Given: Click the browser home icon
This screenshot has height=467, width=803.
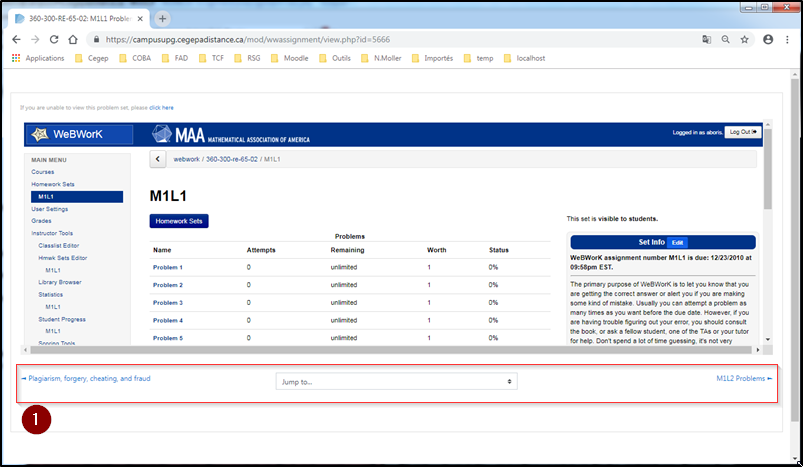Looking at the screenshot, I should (73, 40).
